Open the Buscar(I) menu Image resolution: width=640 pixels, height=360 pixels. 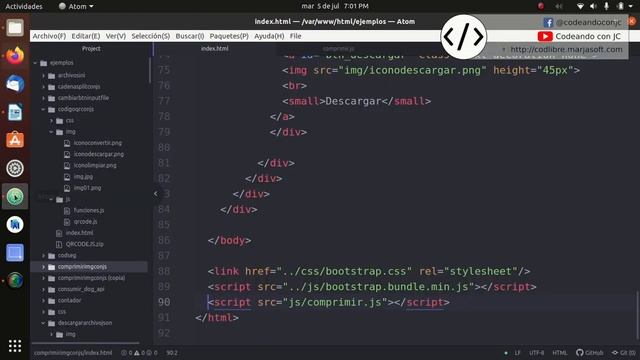point(190,36)
